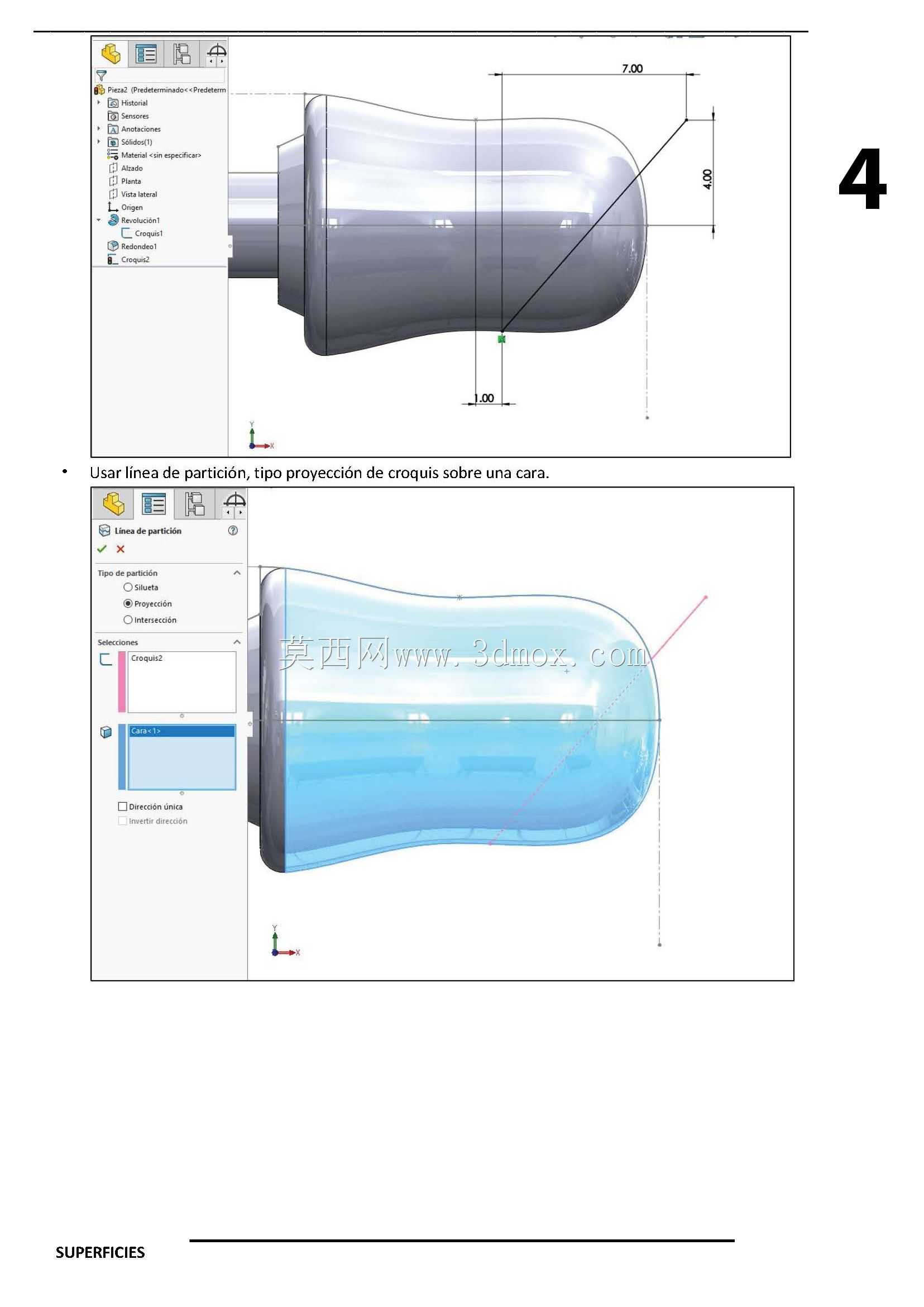Click PropertyManager tab above Línea de partición panel
Viewport: 924px width, 1307px height.
coord(154,504)
